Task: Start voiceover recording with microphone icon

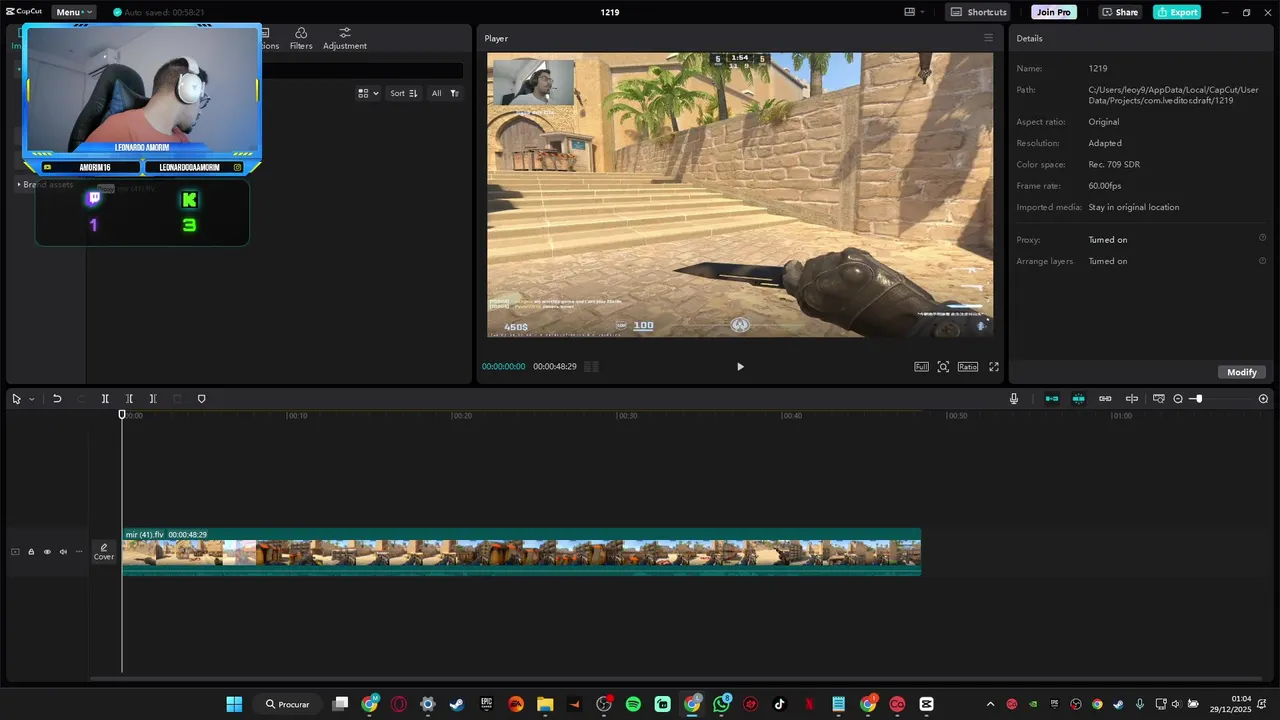Action: point(1014,399)
